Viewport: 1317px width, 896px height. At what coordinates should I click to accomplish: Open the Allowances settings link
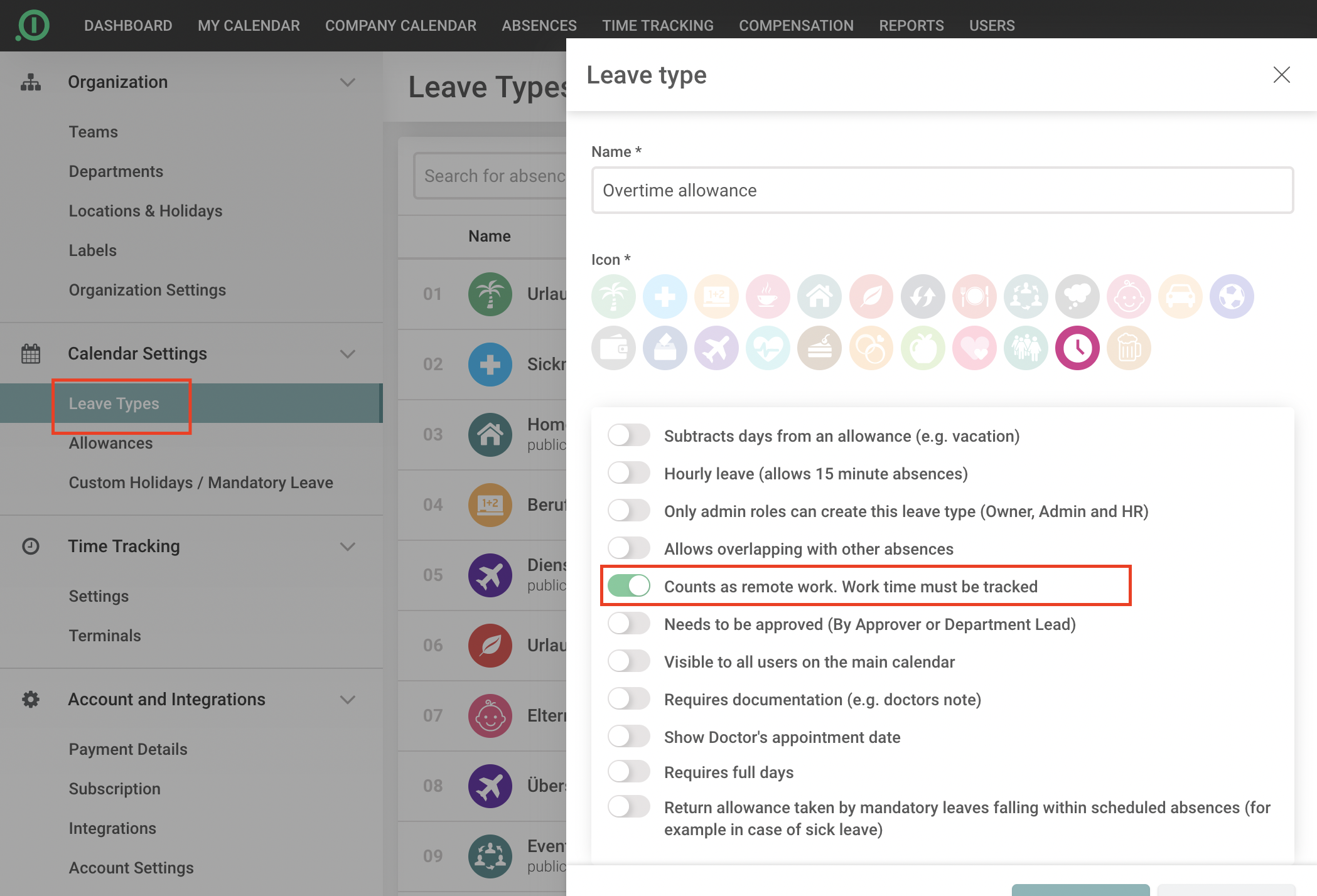point(110,443)
